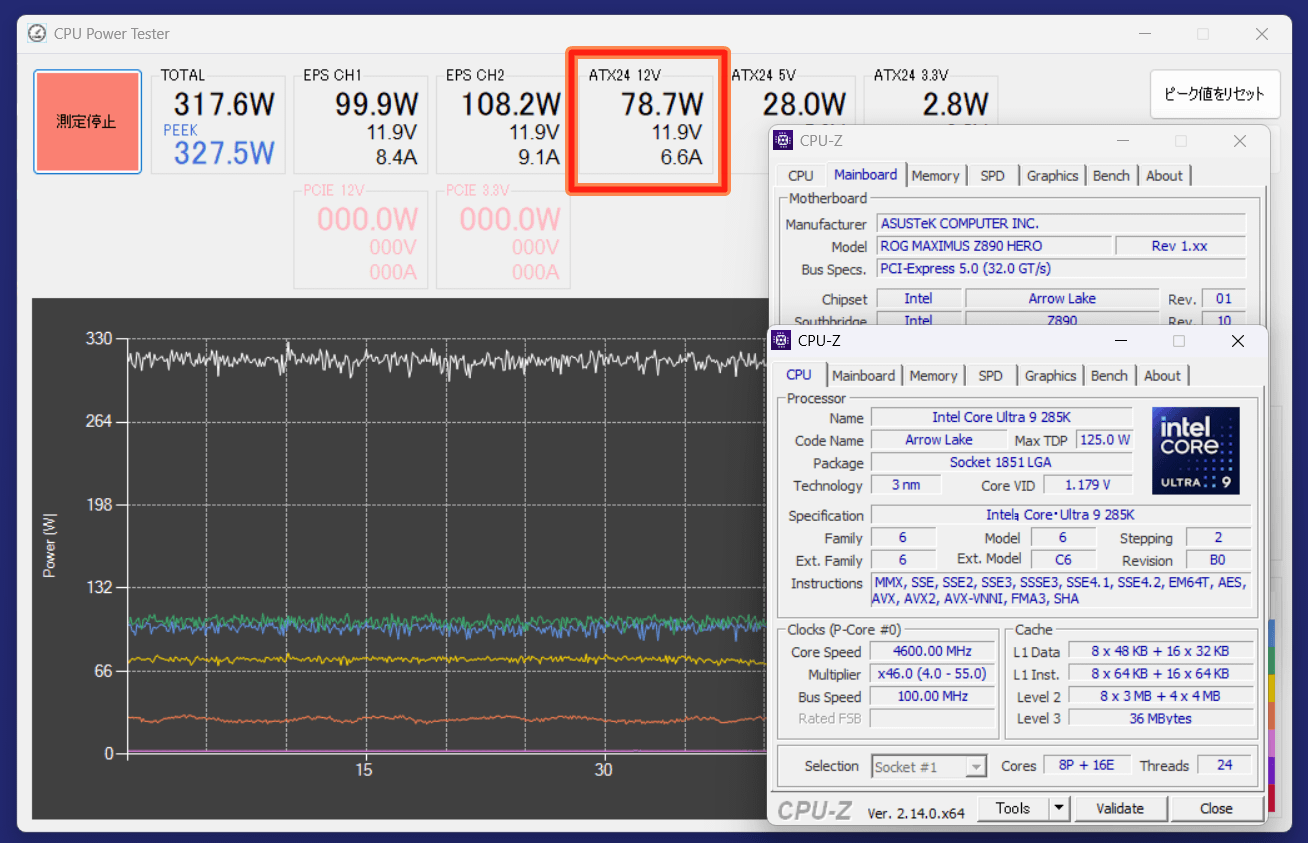
Task: Open Bench tab in the Processor window
Action: (x=1108, y=376)
